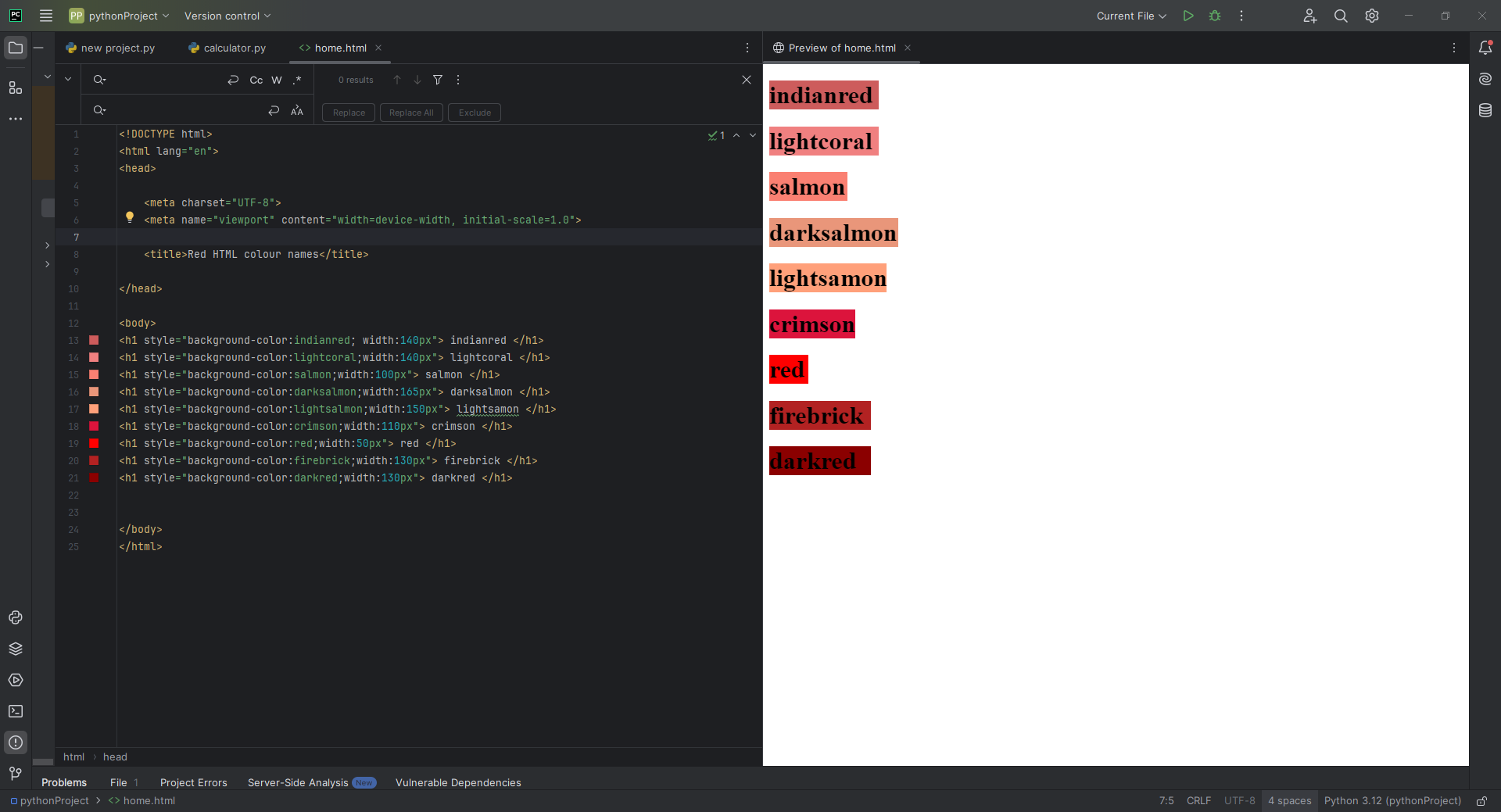Jump to next highlighted problem arrow
Viewport: 1501px width, 812px height.
[x=753, y=135]
